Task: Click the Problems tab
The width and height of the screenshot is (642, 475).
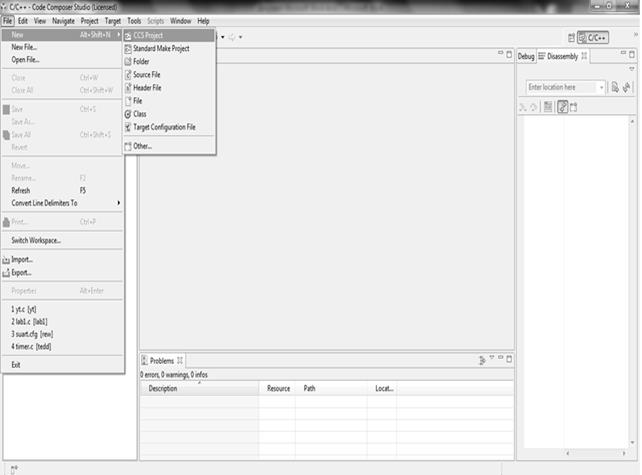Action: [162, 361]
